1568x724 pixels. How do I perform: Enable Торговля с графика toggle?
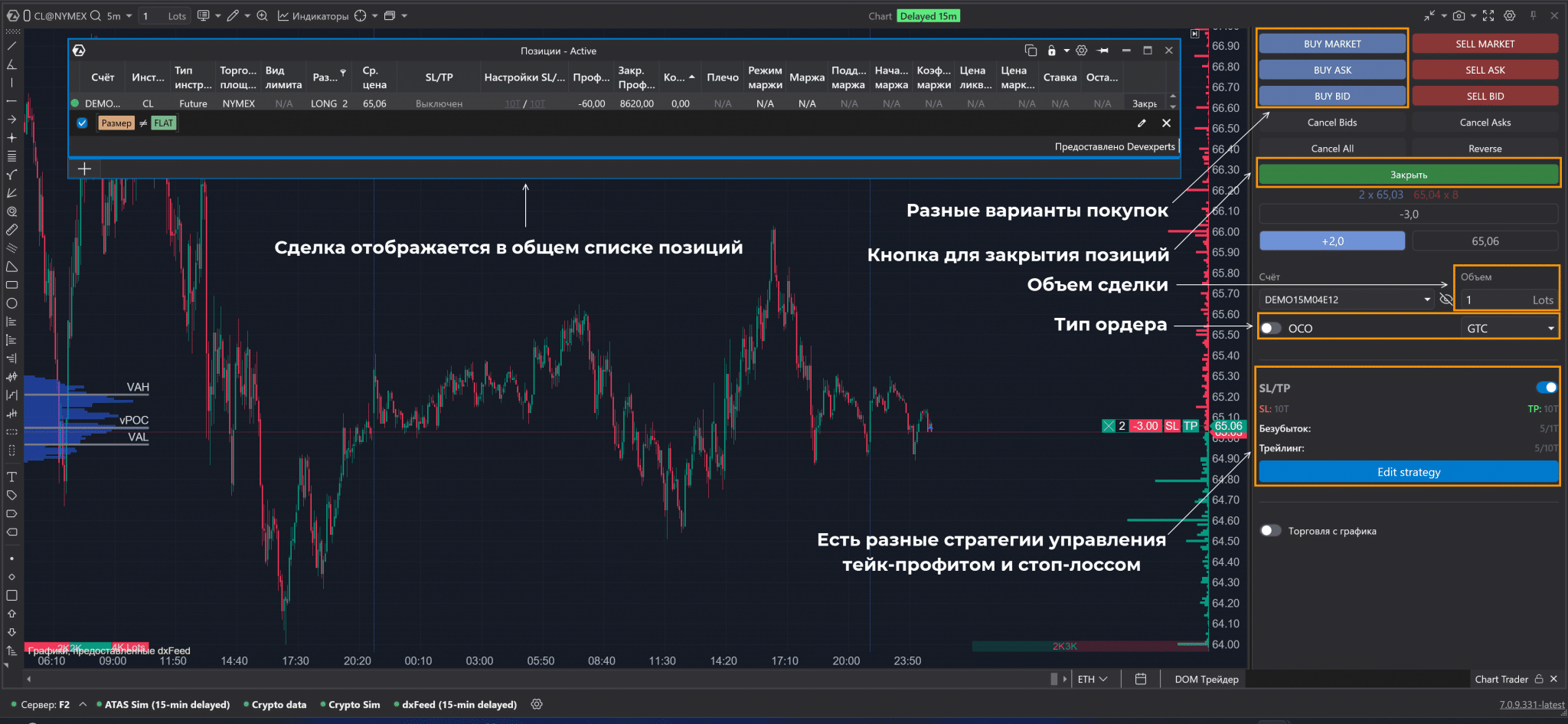(x=1271, y=531)
